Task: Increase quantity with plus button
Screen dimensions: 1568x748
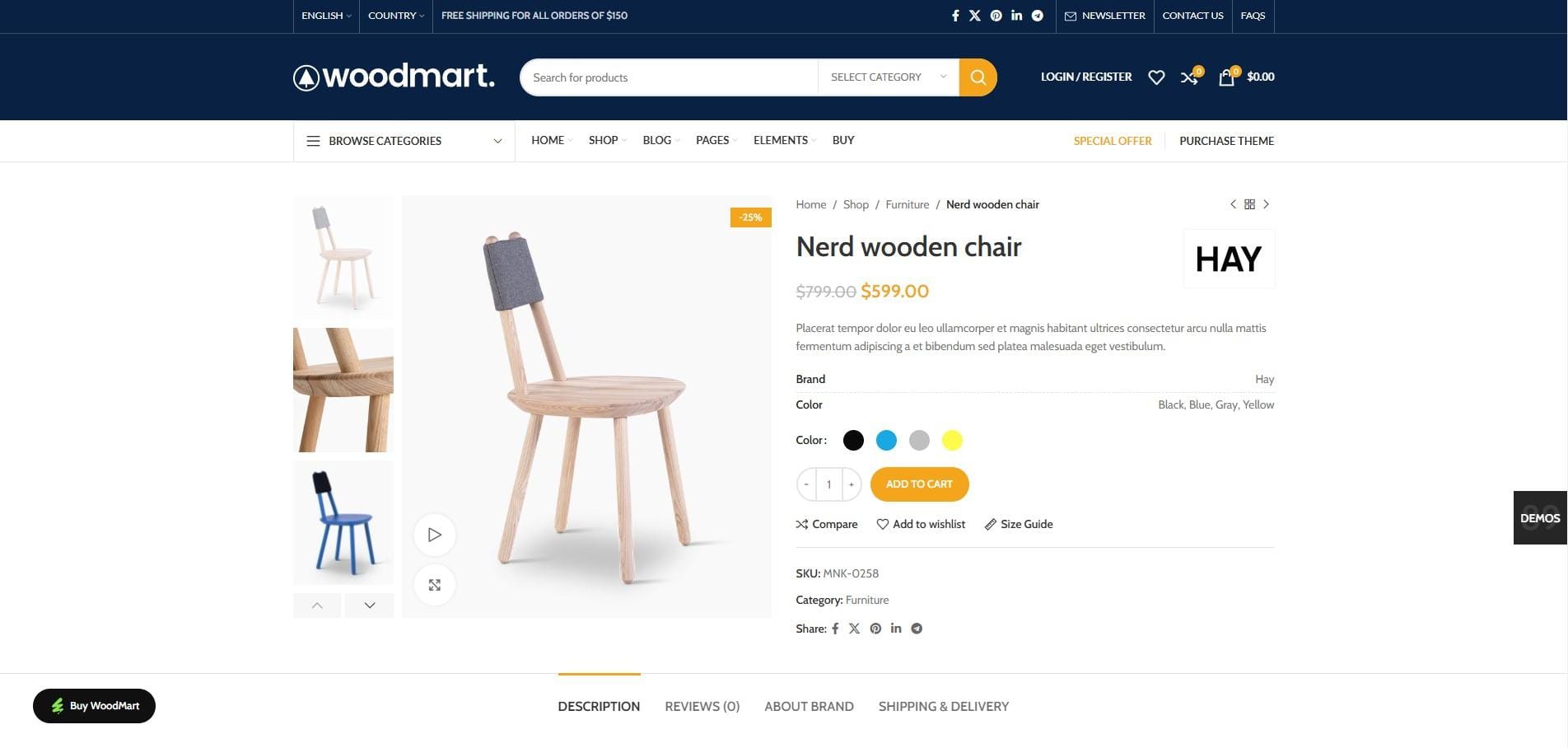Action: click(852, 484)
